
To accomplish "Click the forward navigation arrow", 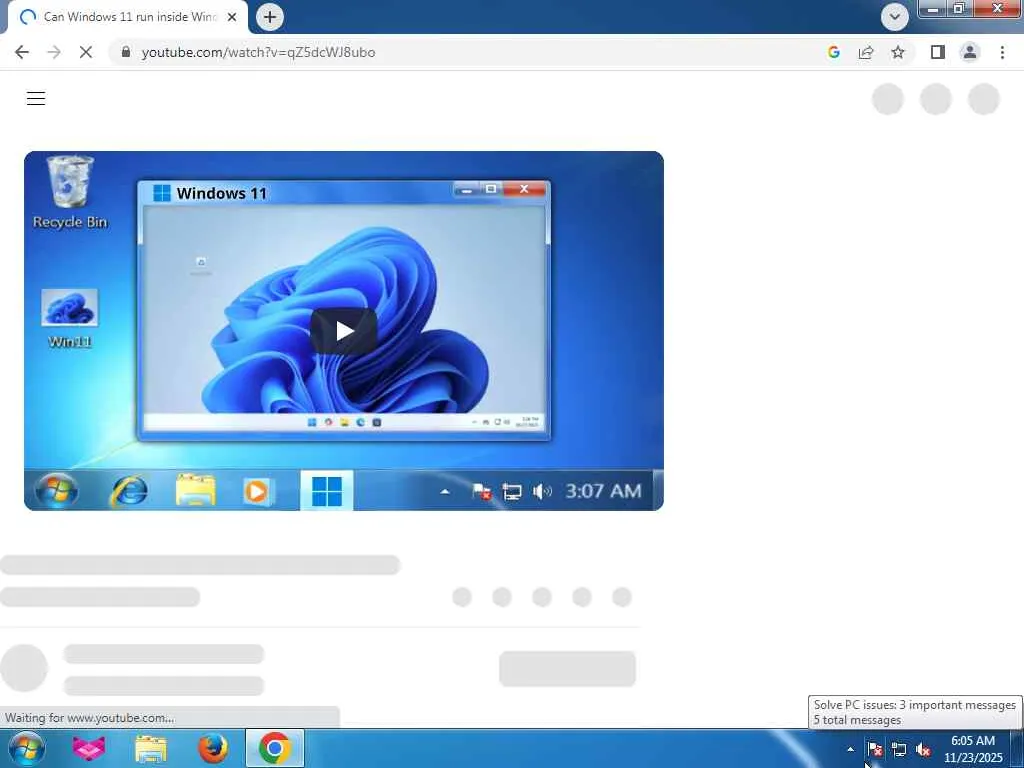I will pos(54,52).
